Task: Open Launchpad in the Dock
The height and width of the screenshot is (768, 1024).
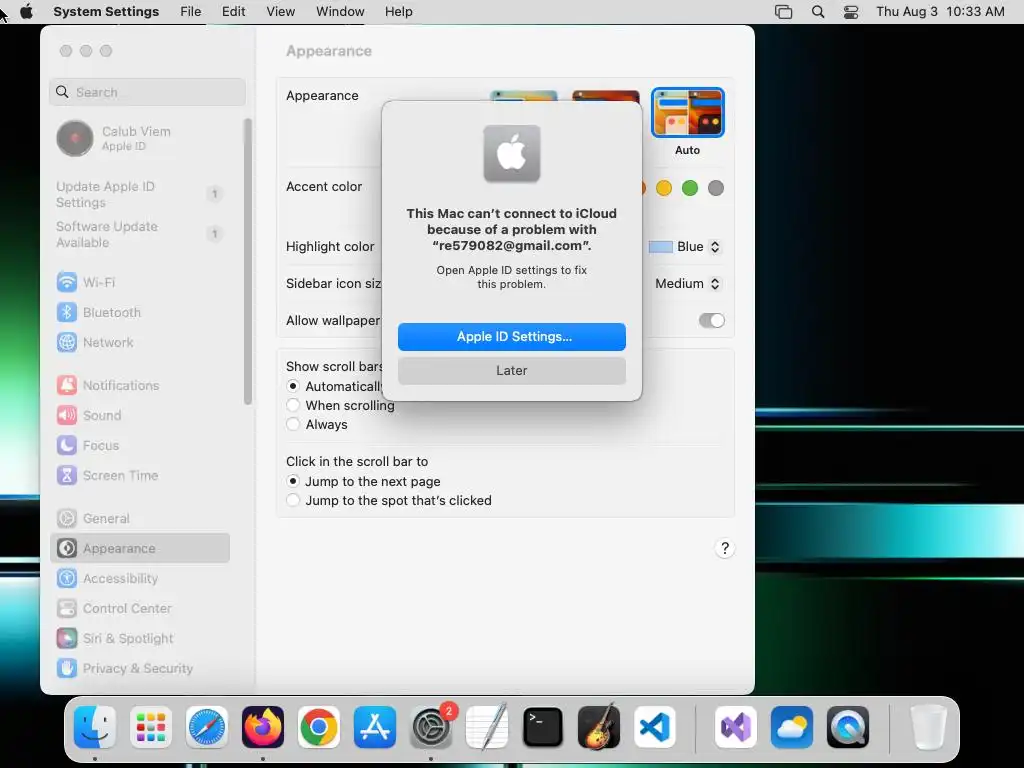Action: click(x=151, y=727)
